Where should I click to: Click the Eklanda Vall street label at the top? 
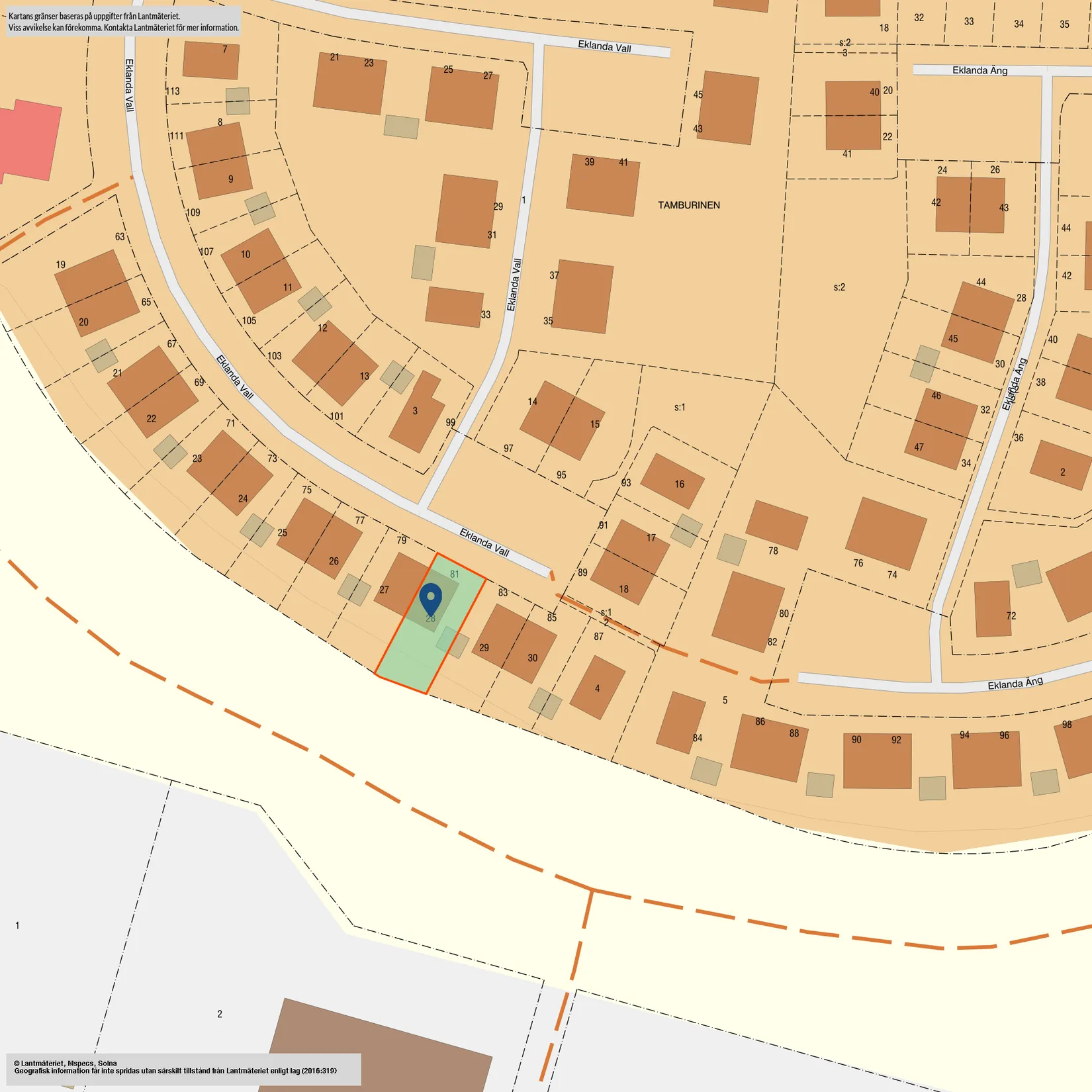[604, 46]
